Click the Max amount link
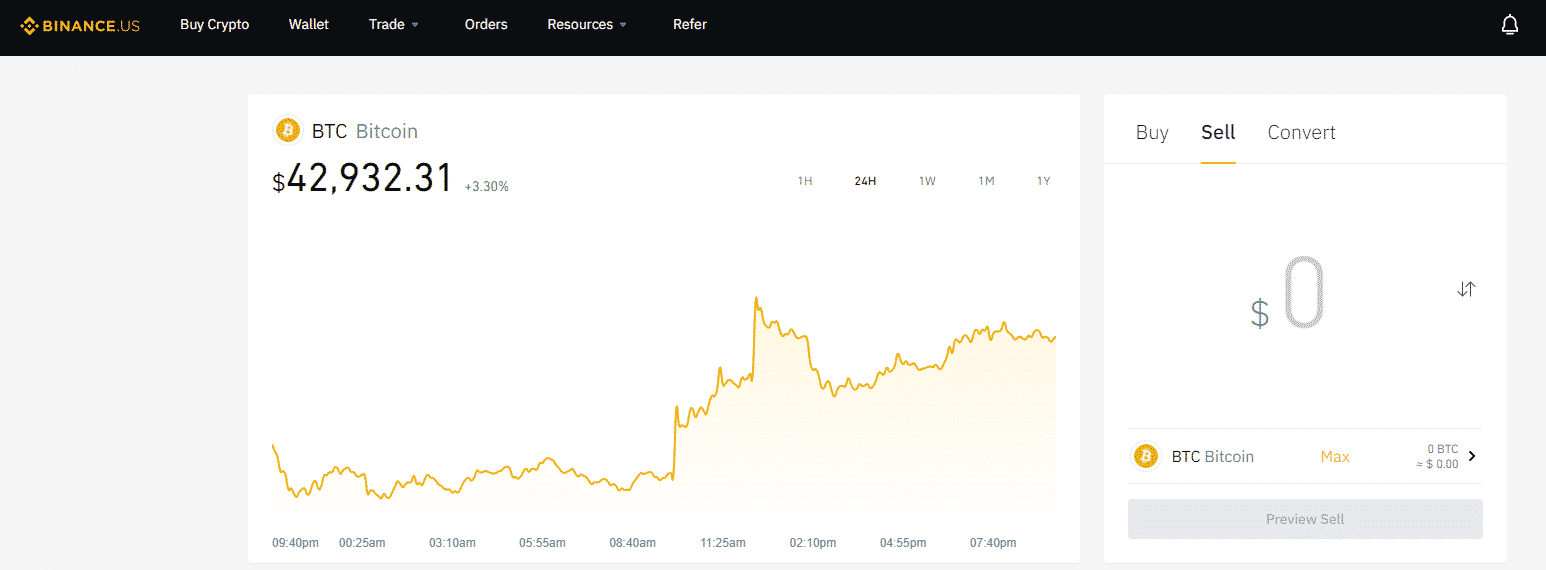Viewport: 1546px width, 570px height. point(1335,456)
